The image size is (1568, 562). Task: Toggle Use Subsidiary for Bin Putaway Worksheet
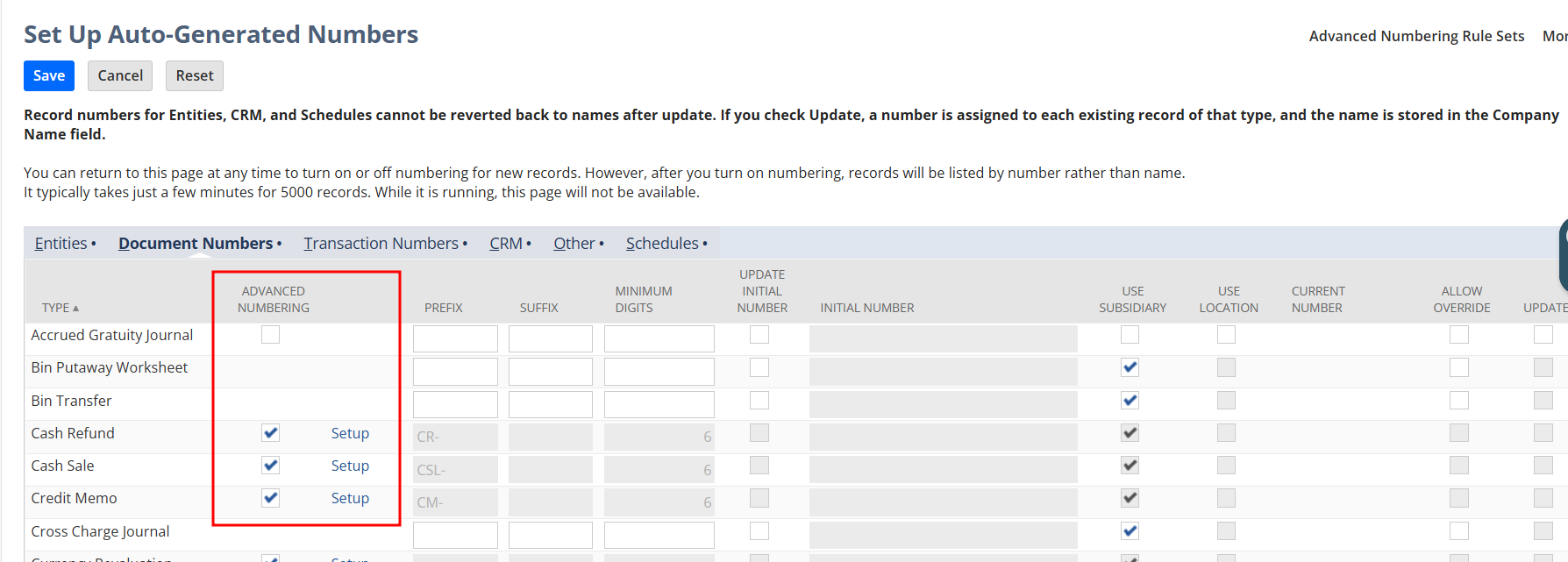pyautogui.click(x=1130, y=367)
